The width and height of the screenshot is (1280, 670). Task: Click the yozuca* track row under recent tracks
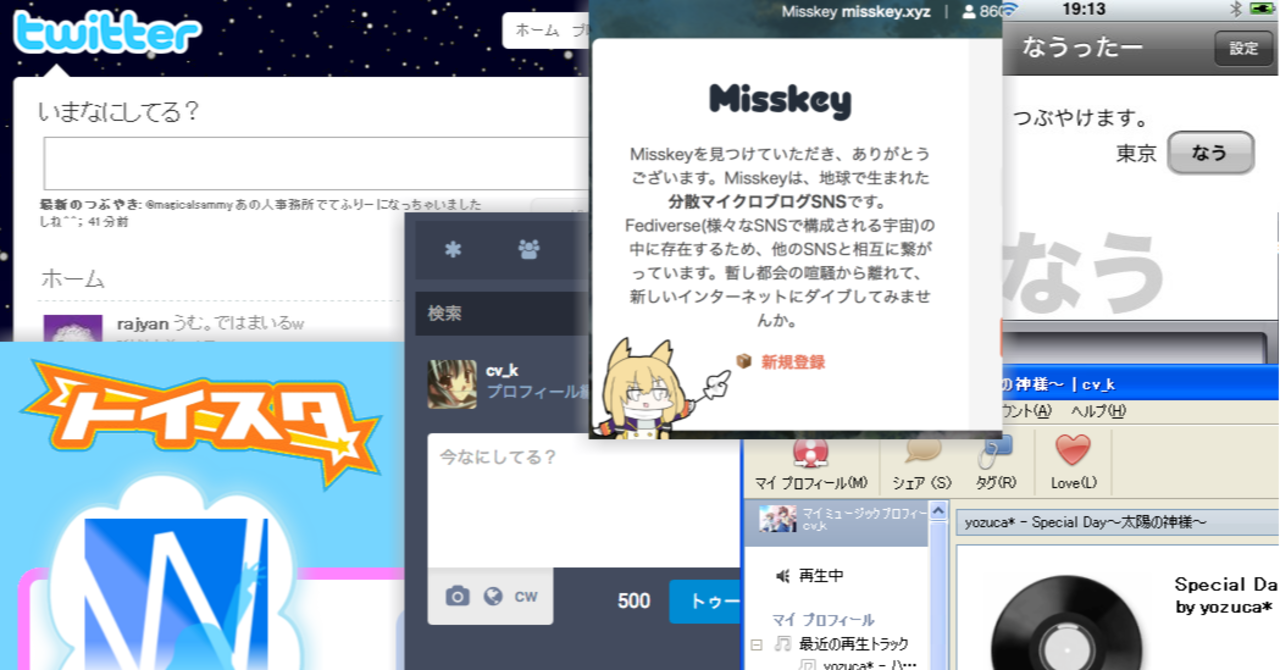(x=869, y=664)
